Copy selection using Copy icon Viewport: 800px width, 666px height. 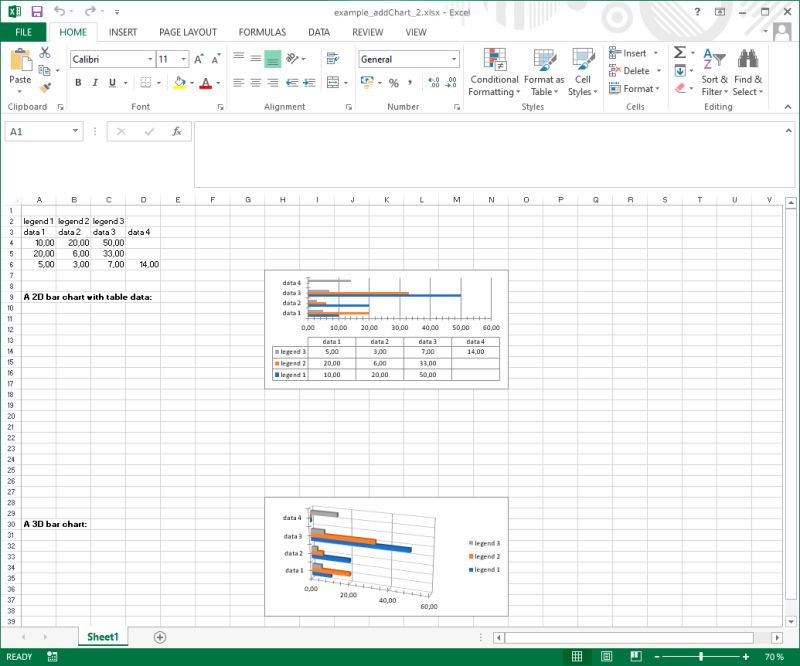(44, 70)
